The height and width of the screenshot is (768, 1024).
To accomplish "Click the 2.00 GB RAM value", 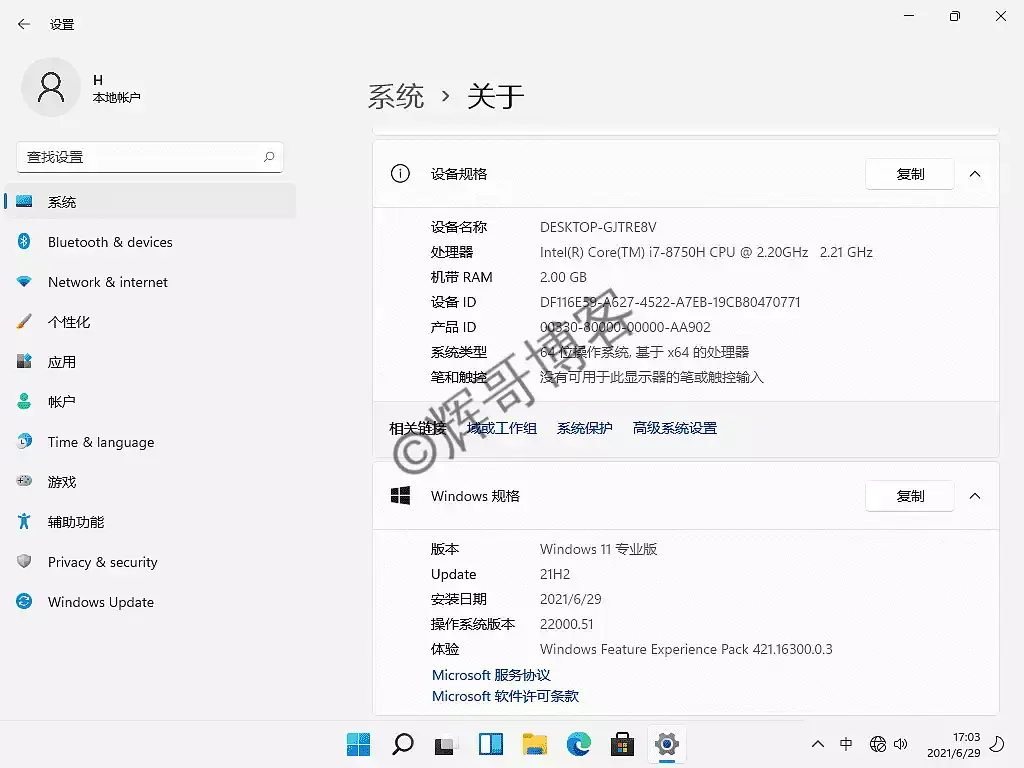I will coord(563,278).
